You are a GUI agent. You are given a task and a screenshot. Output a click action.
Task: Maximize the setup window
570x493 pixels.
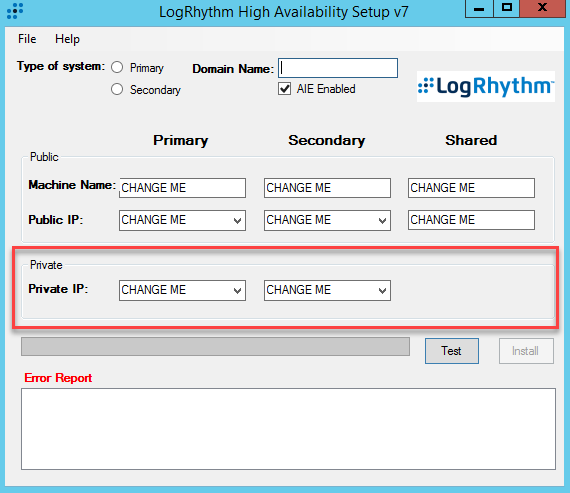point(507,9)
